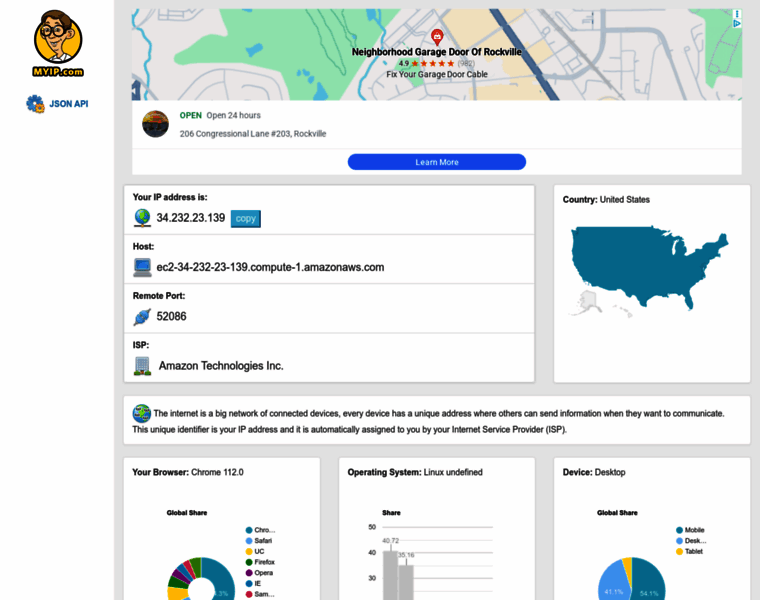The height and width of the screenshot is (600, 760).
Task: Click the Country: United States label
Action: 606,200
